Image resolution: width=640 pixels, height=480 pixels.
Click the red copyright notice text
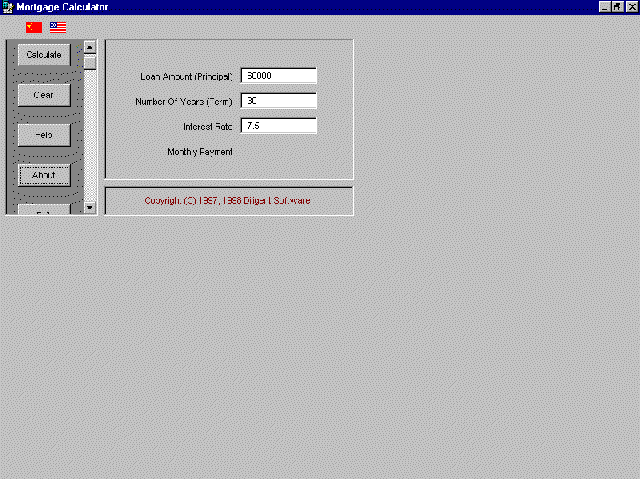click(228, 201)
